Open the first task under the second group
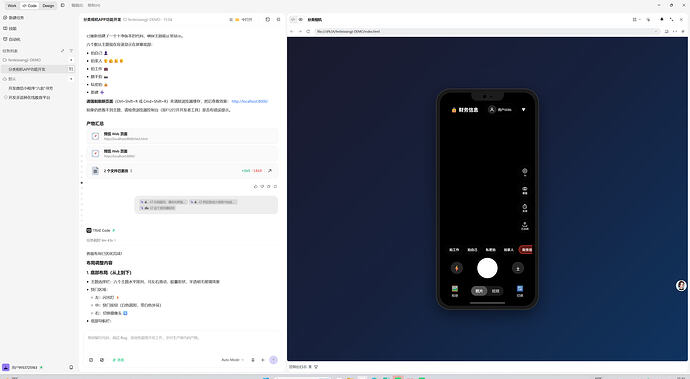This screenshot has width=690, height=379. pos(31,88)
